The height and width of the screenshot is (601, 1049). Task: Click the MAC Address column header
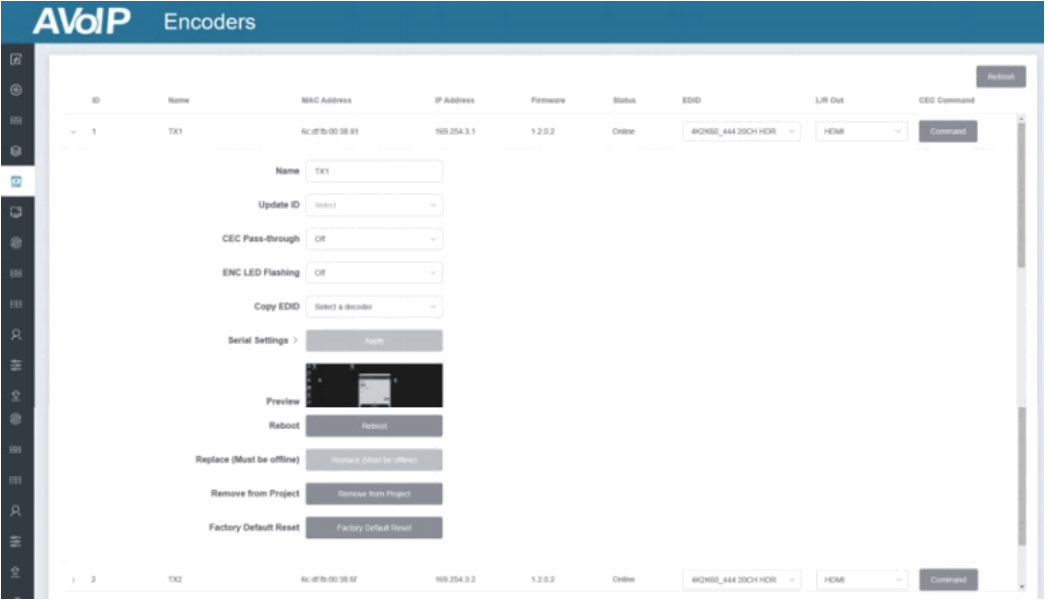[x=326, y=100]
